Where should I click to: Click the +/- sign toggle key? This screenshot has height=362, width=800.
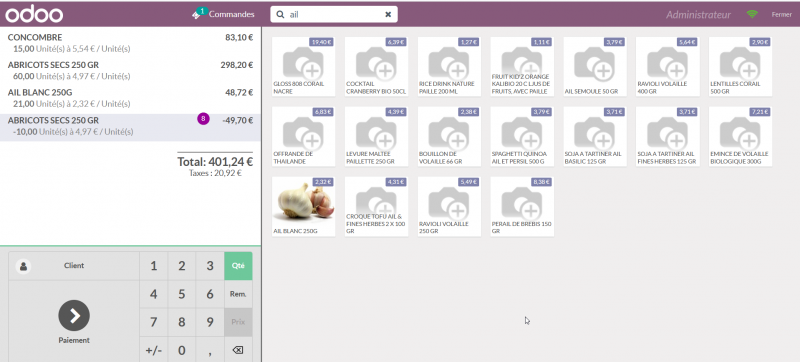point(154,350)
